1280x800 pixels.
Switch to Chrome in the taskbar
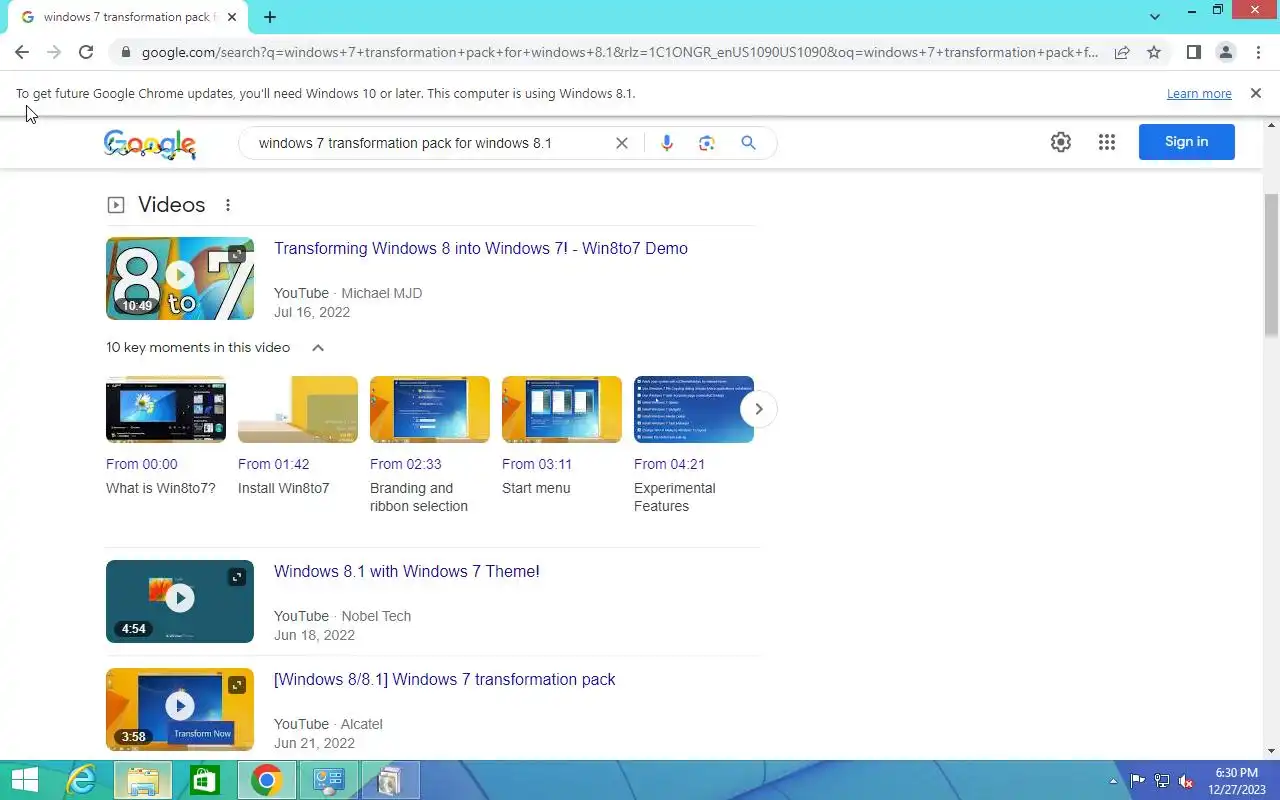click(x=266, y=780)
